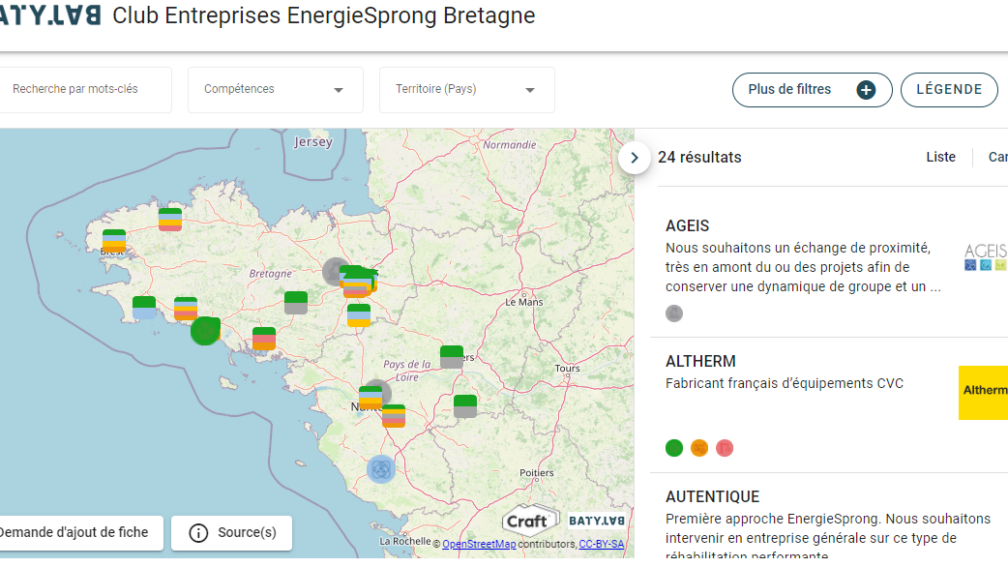Click the AGEIS description beginning 'Nous souhaitons un échange'
The height and width of the screenshot is (567, 1008).
[x=803, y=267]
